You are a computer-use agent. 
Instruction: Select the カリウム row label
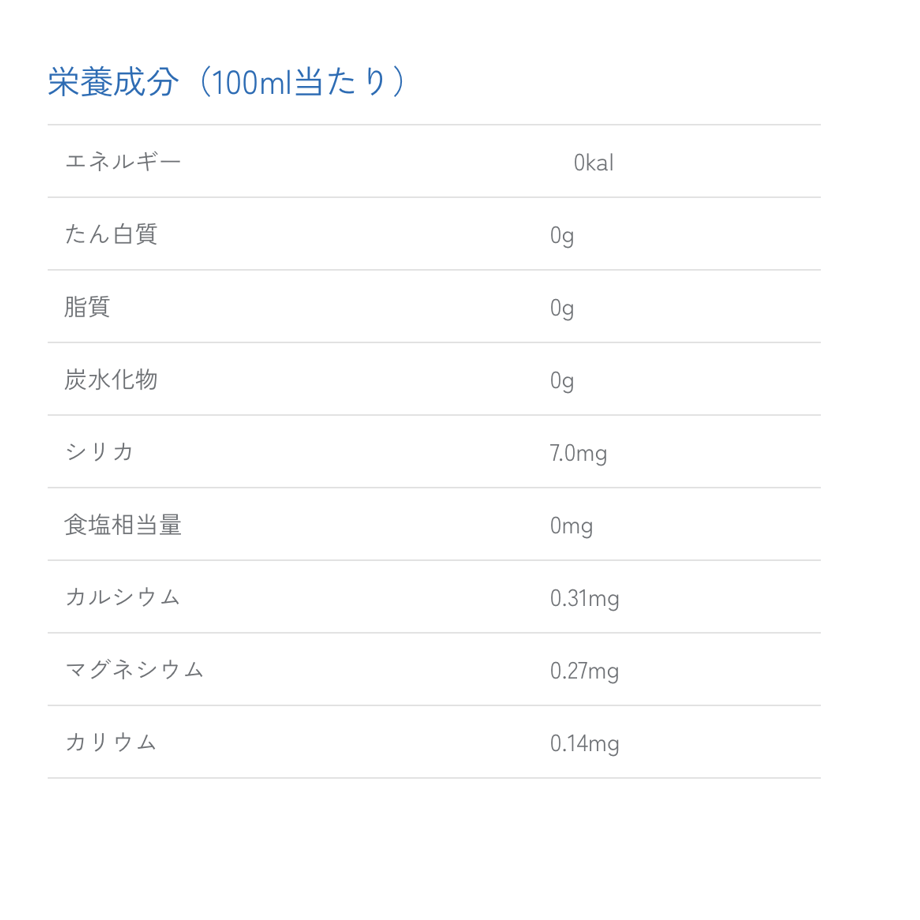point(111,742)
